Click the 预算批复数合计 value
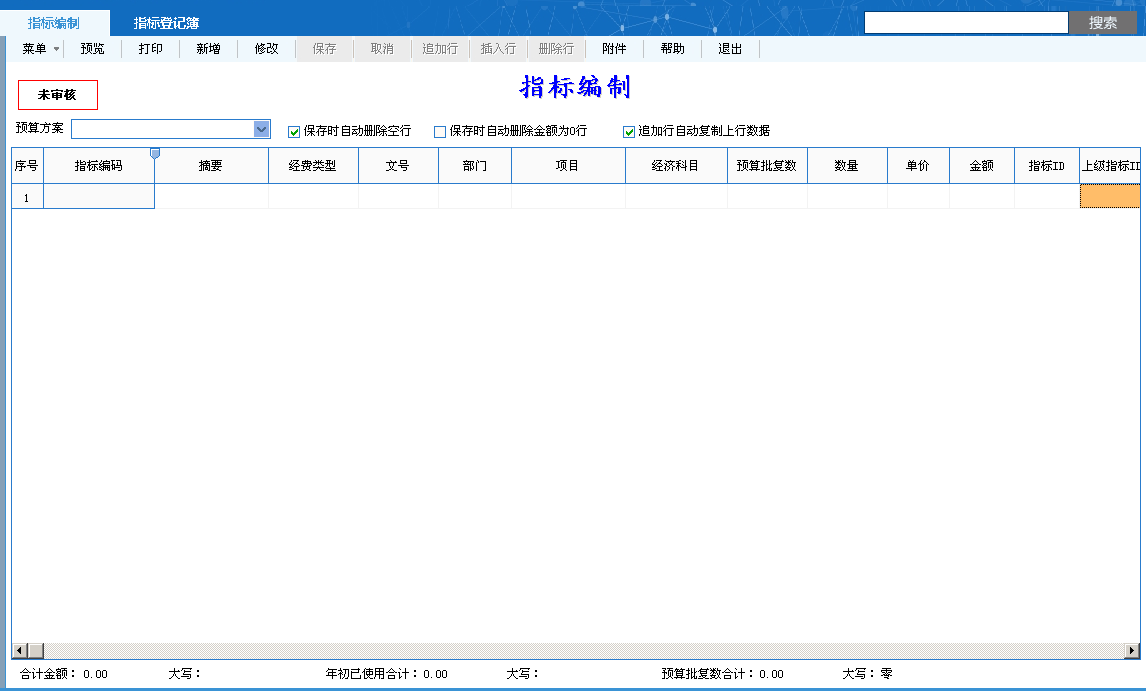The image size is (1146, 691). pyautogui.click(x=771, y=674)
